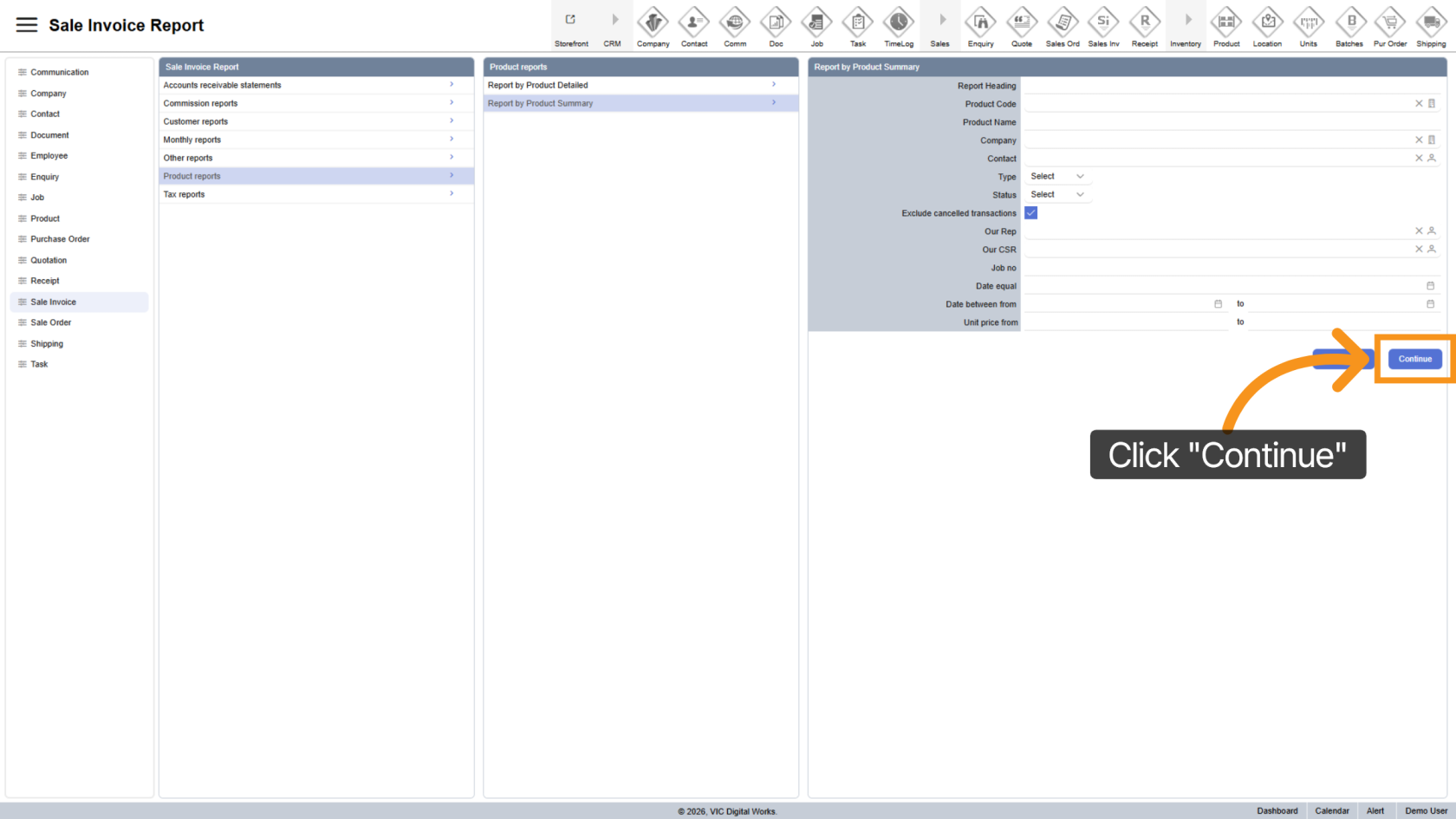Open the Dashboard link in footer
The height and width of the screenshot is (819, 1456).
[x=1277, y=811]
